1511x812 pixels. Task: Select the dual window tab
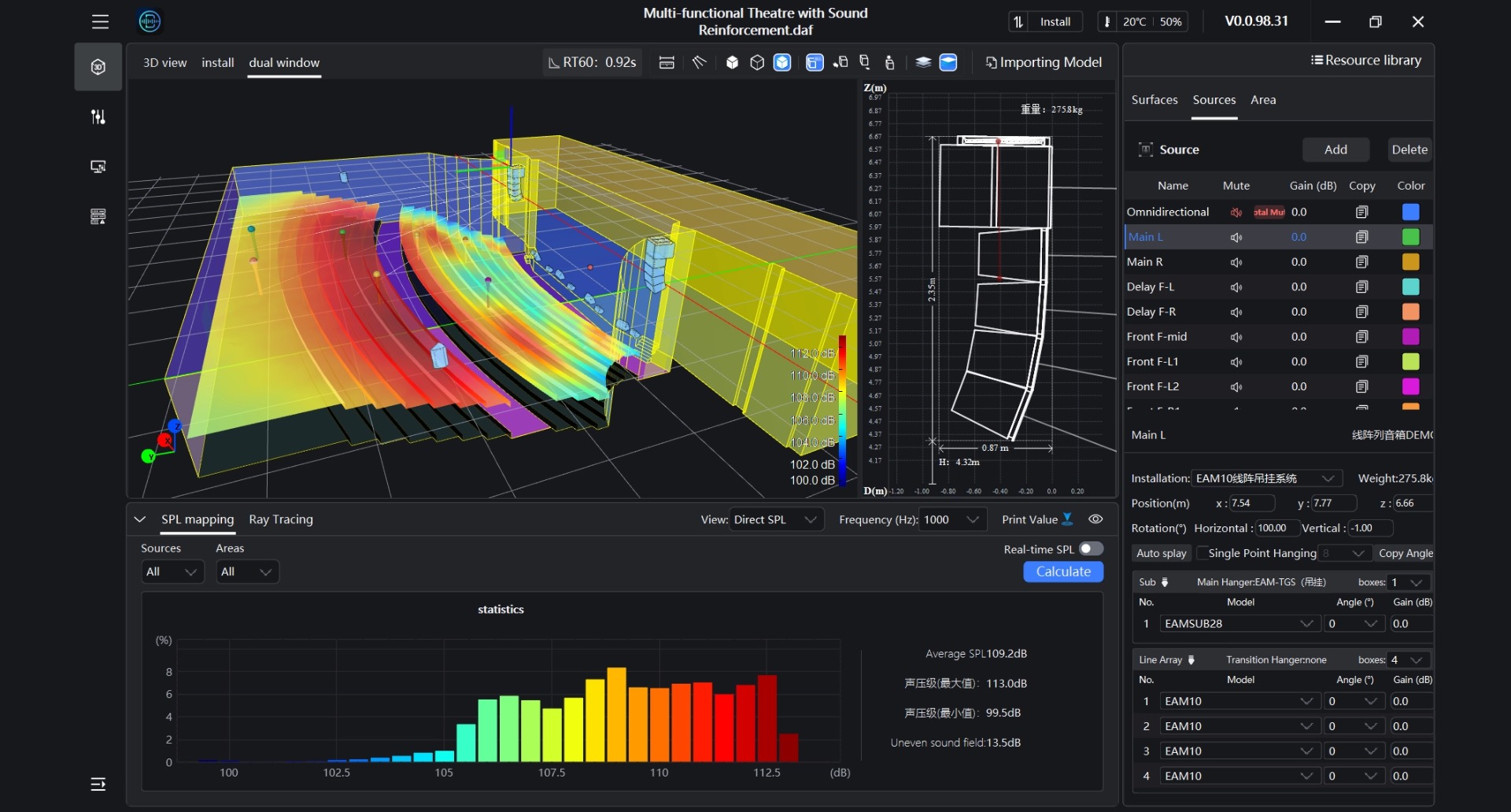pos(284,63)
